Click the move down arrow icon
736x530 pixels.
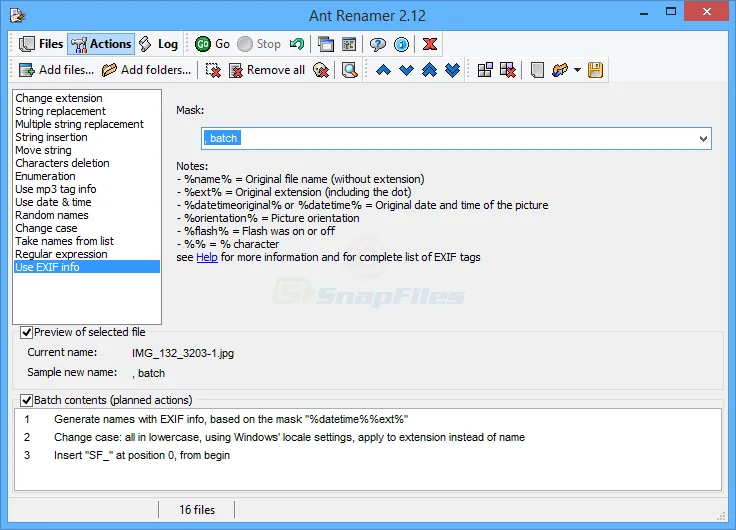406,70
